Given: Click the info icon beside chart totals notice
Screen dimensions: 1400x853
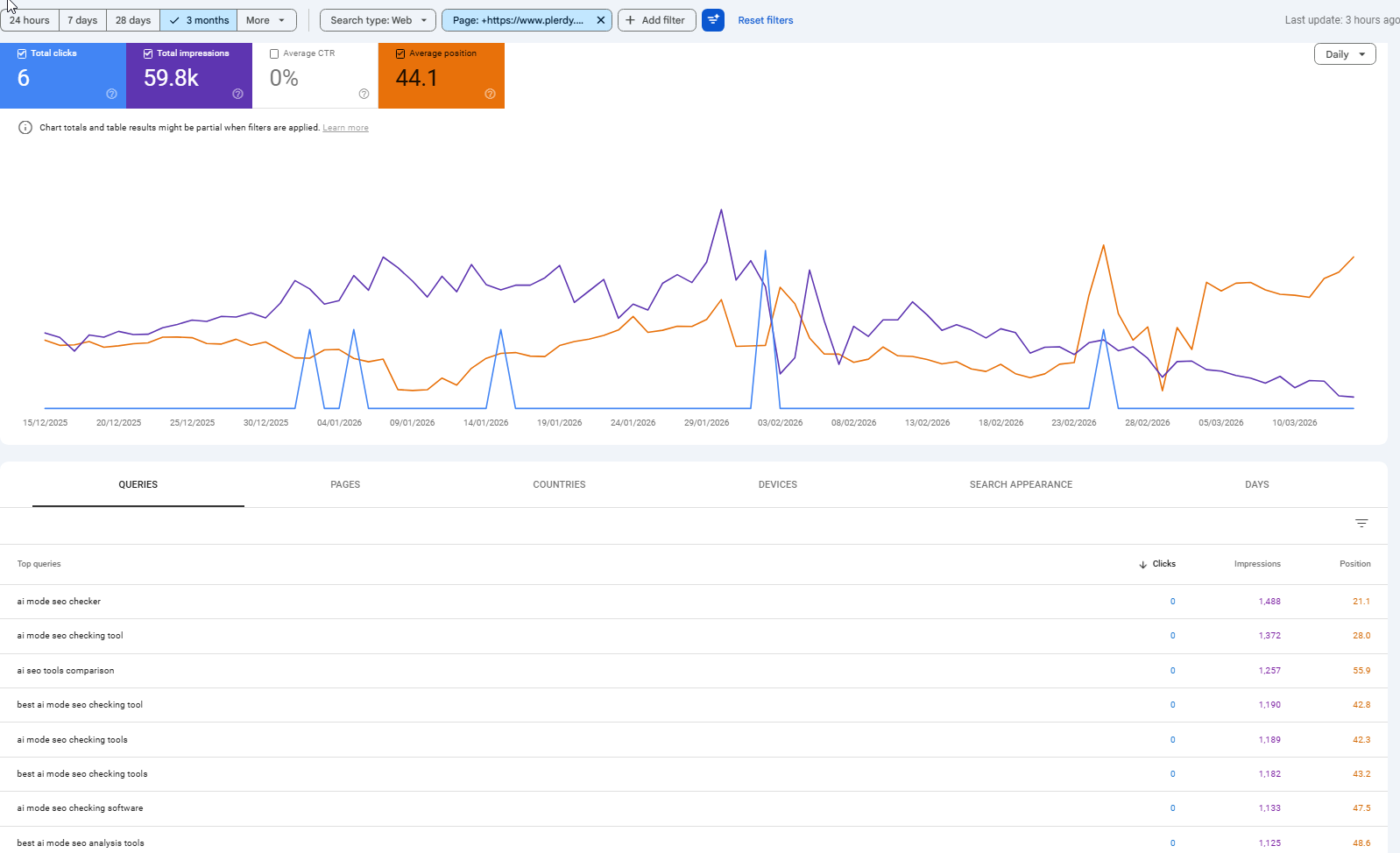Looking at the screenshot, I should click(x=25, y=128).
